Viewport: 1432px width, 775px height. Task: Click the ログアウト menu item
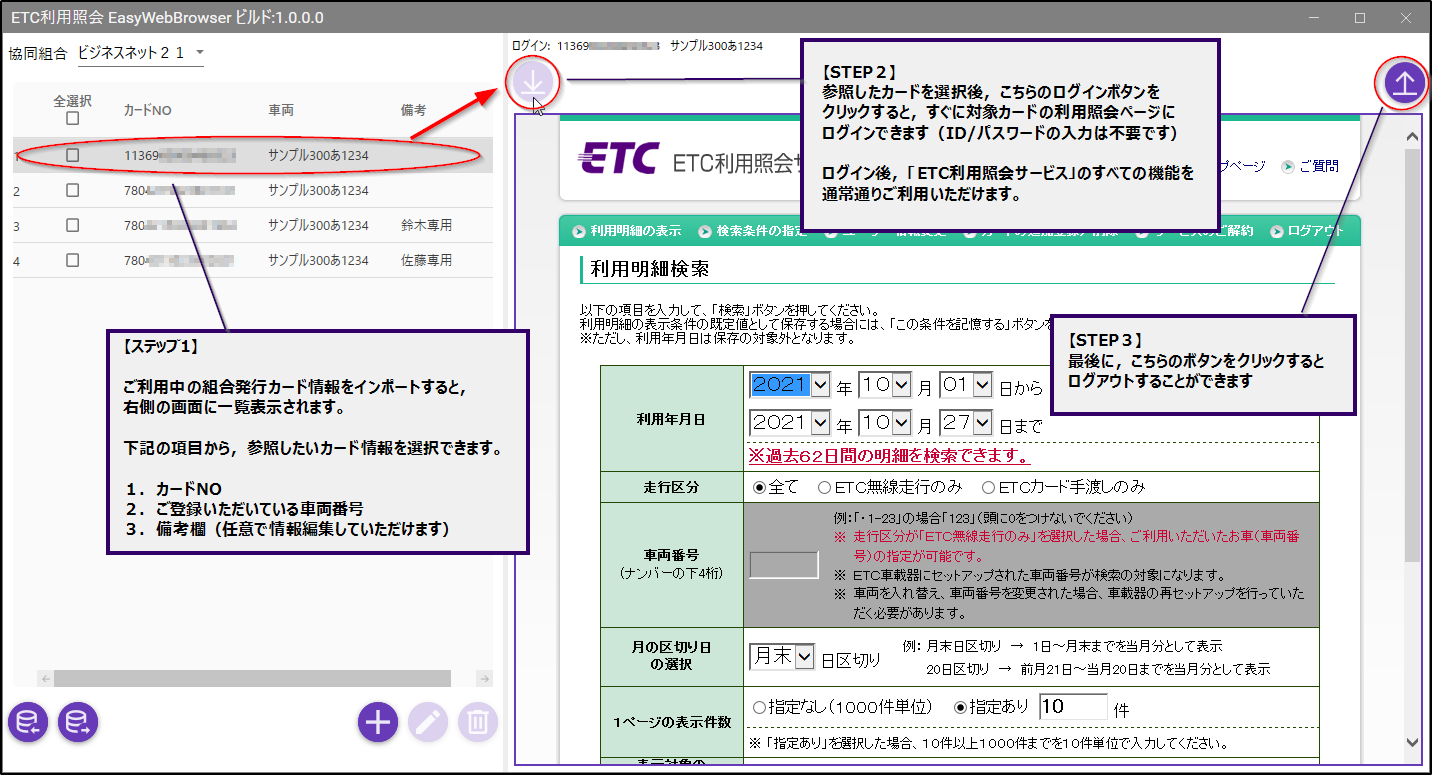1308,231
